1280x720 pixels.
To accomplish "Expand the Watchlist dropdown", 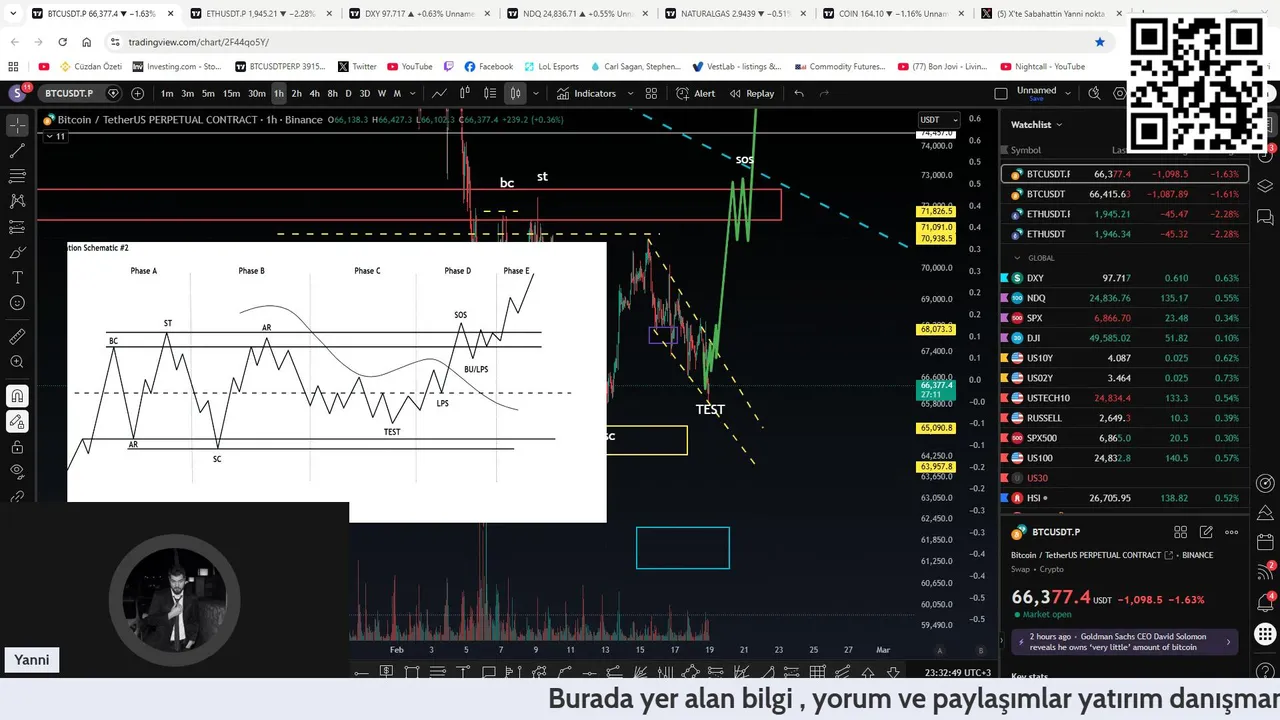I will (x=1036, y=125).
